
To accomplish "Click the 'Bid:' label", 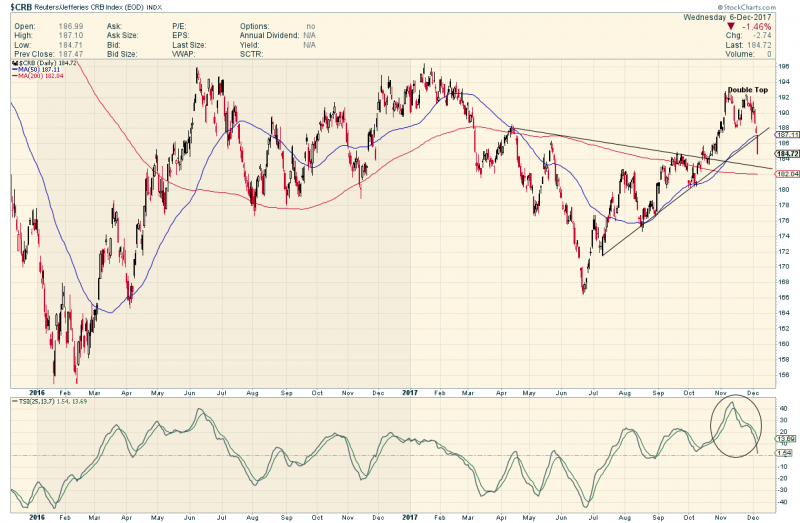I will click(x=114, y=45).
